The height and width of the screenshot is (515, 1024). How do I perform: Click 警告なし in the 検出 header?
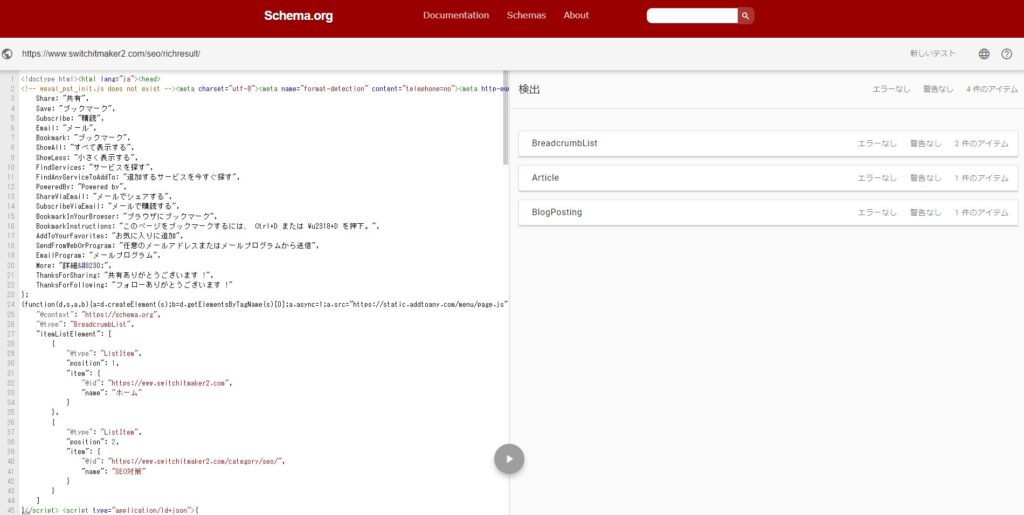click(938, 89)
